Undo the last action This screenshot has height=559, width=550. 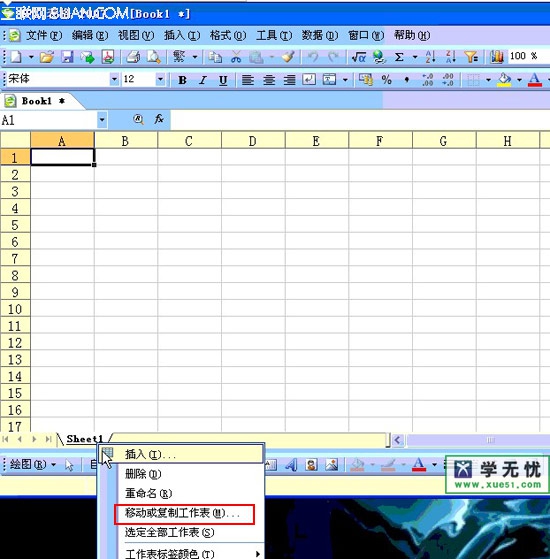(313, 57)
